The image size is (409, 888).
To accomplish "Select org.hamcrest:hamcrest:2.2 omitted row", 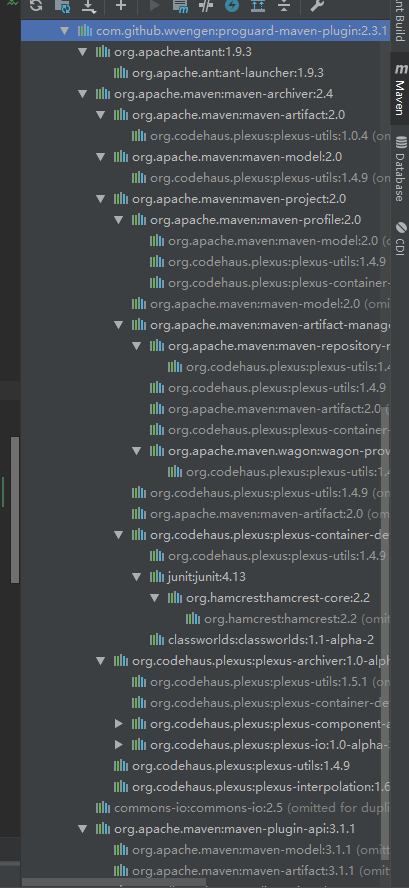I will 205,618.
